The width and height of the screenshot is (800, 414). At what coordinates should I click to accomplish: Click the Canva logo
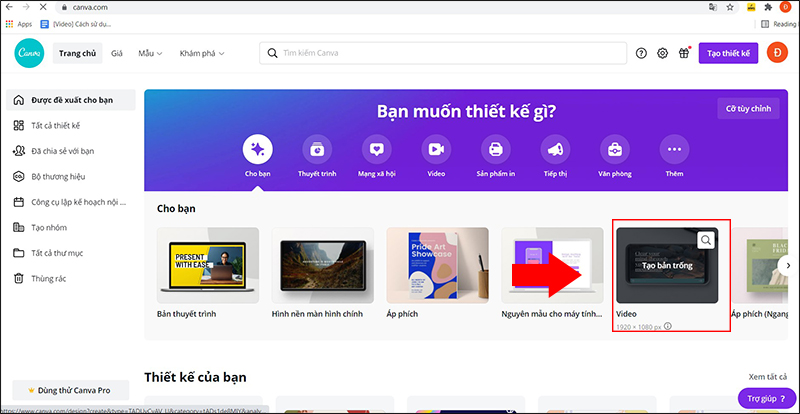[x=29, y=53]
